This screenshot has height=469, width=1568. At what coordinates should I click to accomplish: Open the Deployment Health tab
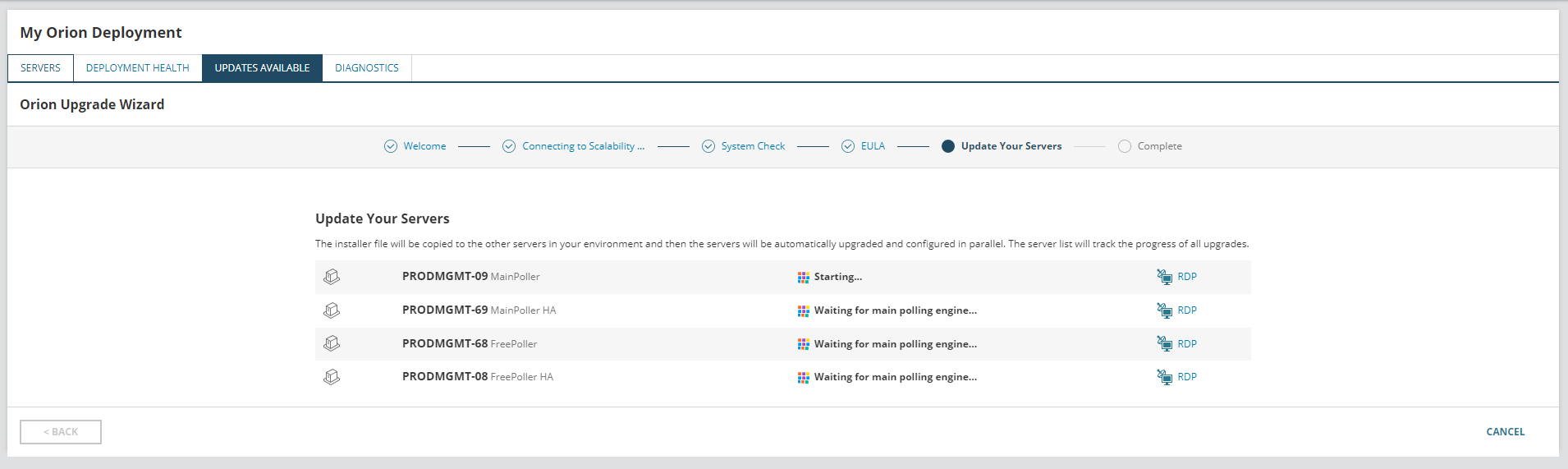[x=138, y=68]
